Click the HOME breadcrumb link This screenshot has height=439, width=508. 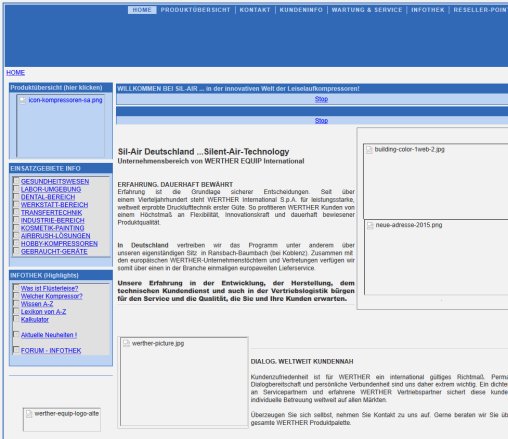tap(15, 73)
